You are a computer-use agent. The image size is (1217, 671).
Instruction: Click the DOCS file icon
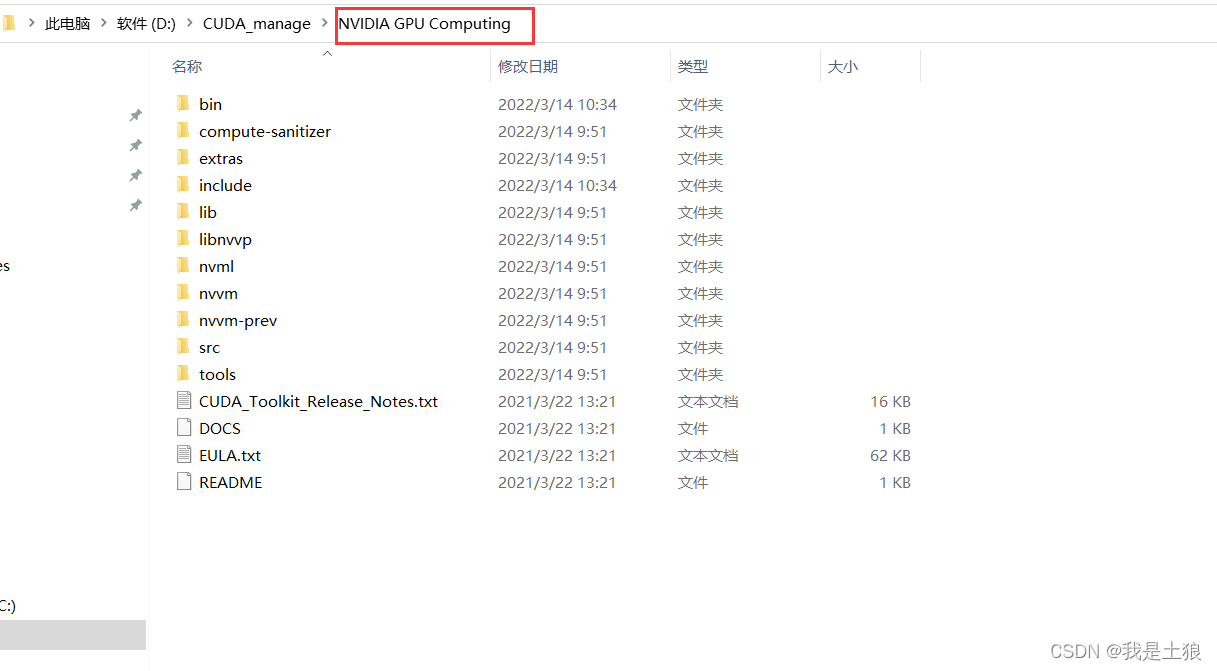click(x=183, y=428)
